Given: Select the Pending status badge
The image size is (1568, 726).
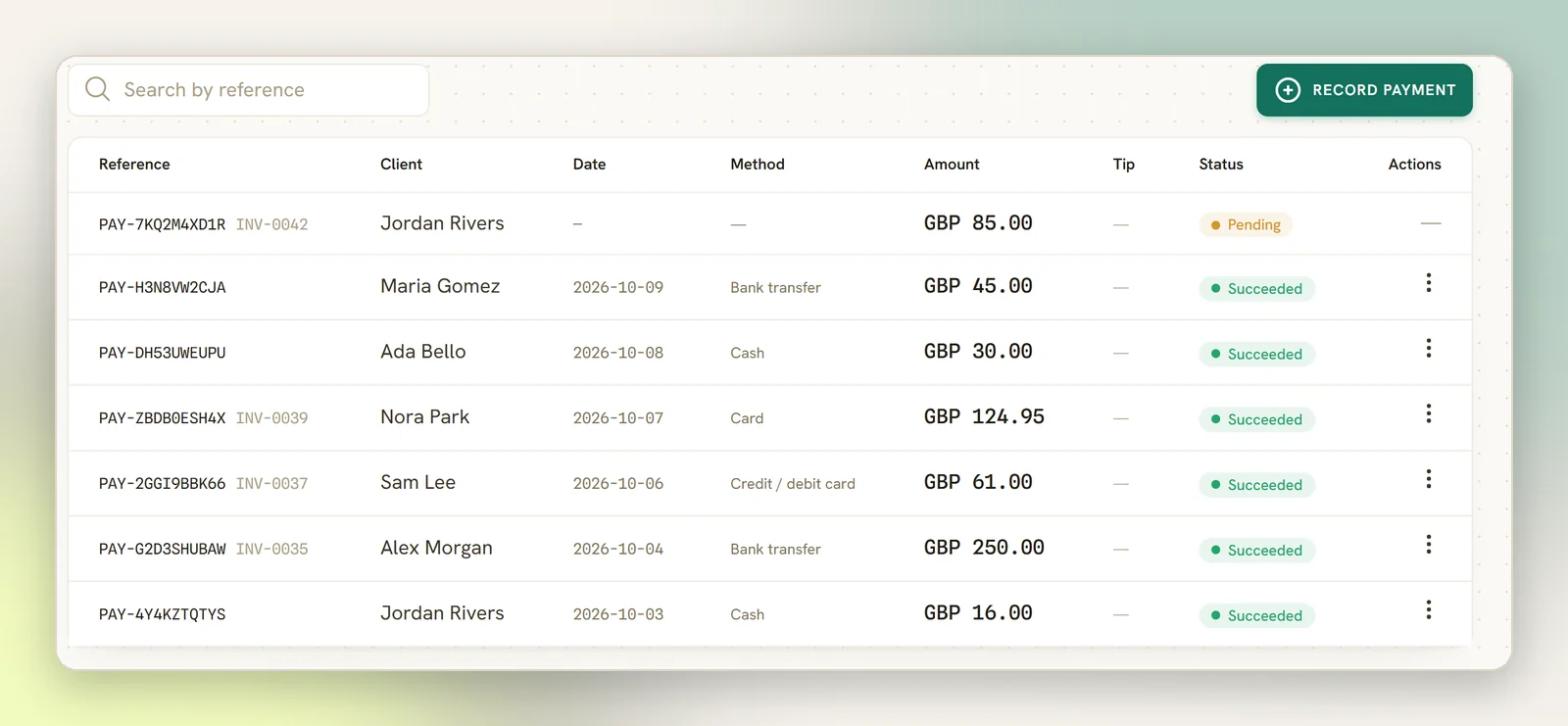Looking at the screenshot, I should click(x=1246, y=225).
